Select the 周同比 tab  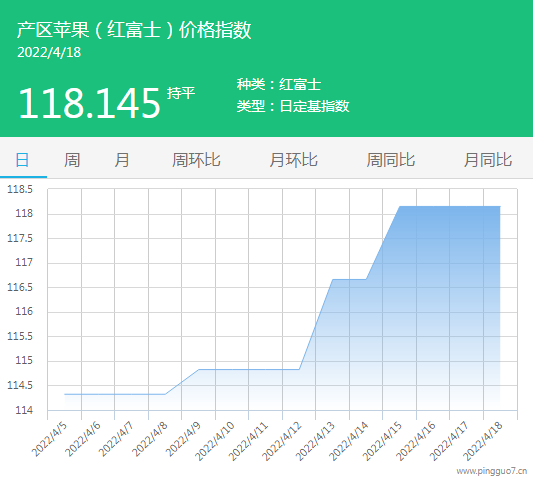(391, 160)
